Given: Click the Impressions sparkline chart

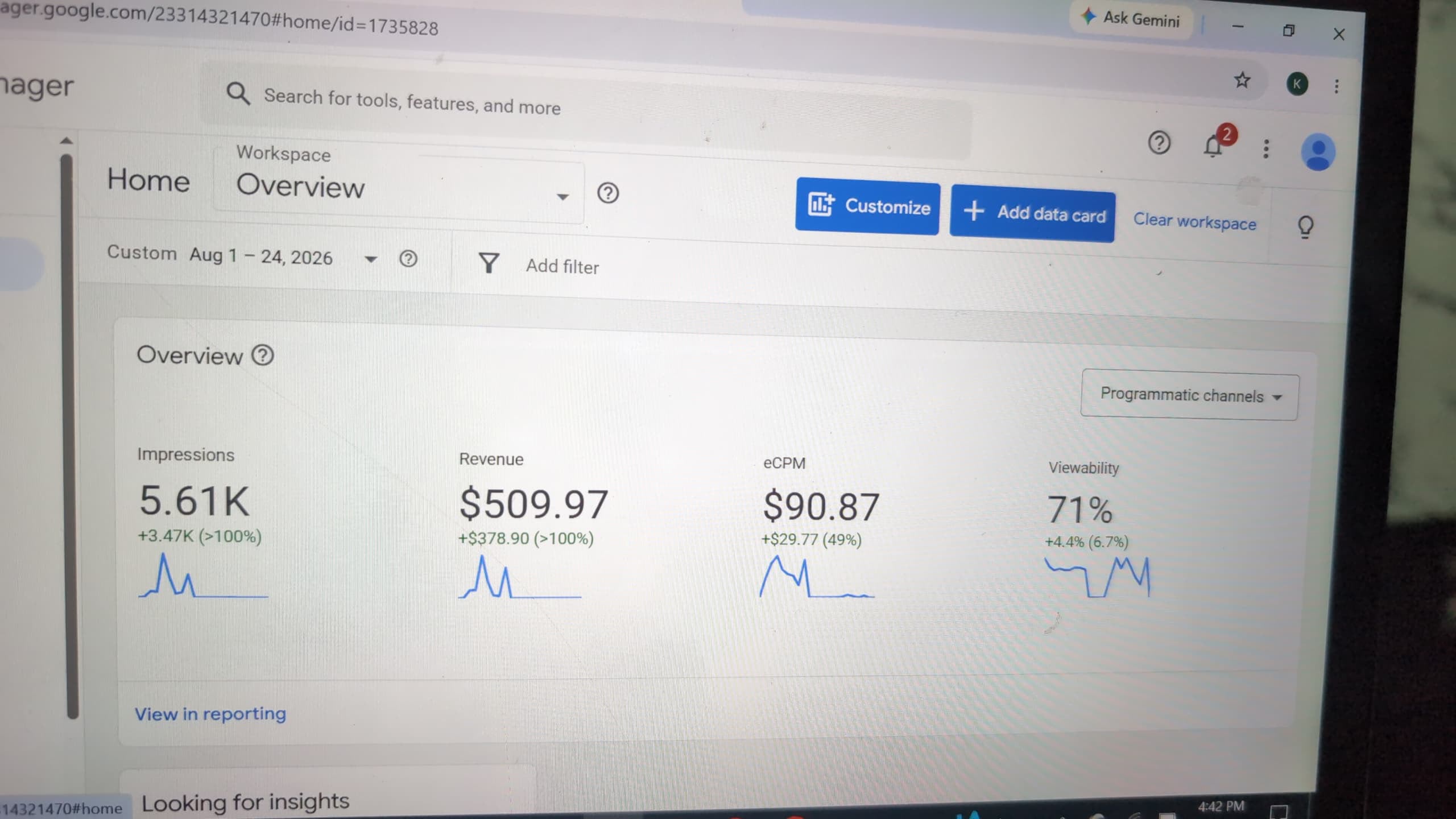Looking at the screenshot, I should (203, 576).
